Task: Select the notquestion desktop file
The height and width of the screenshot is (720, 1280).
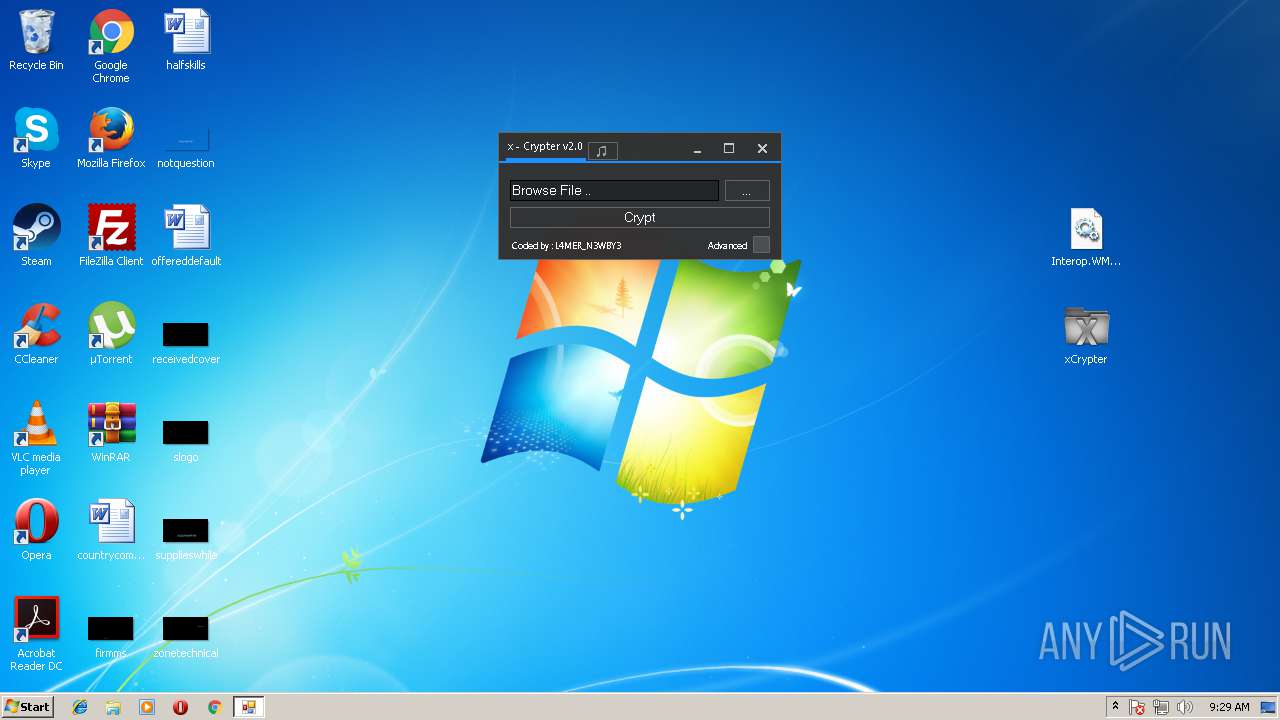Action: pyautogui.click(x=186, y=145)
